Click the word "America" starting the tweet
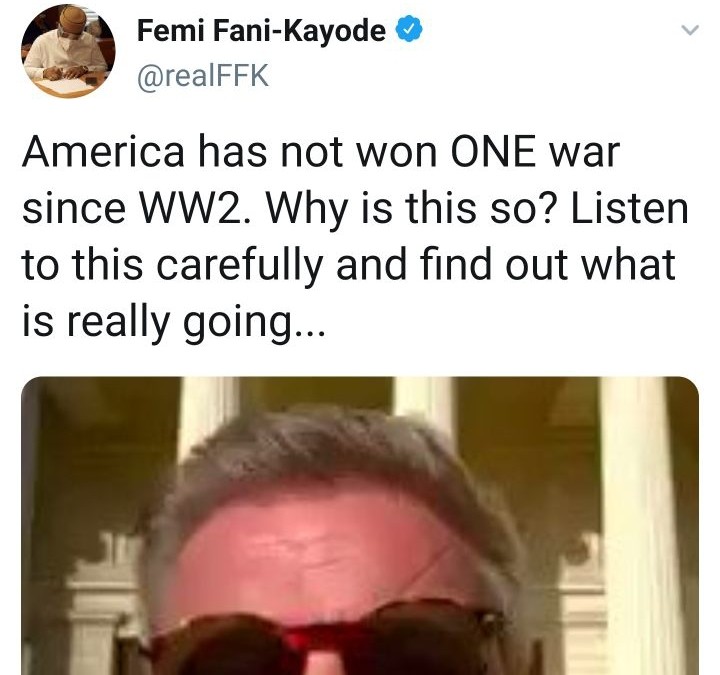 pos(103,152)
